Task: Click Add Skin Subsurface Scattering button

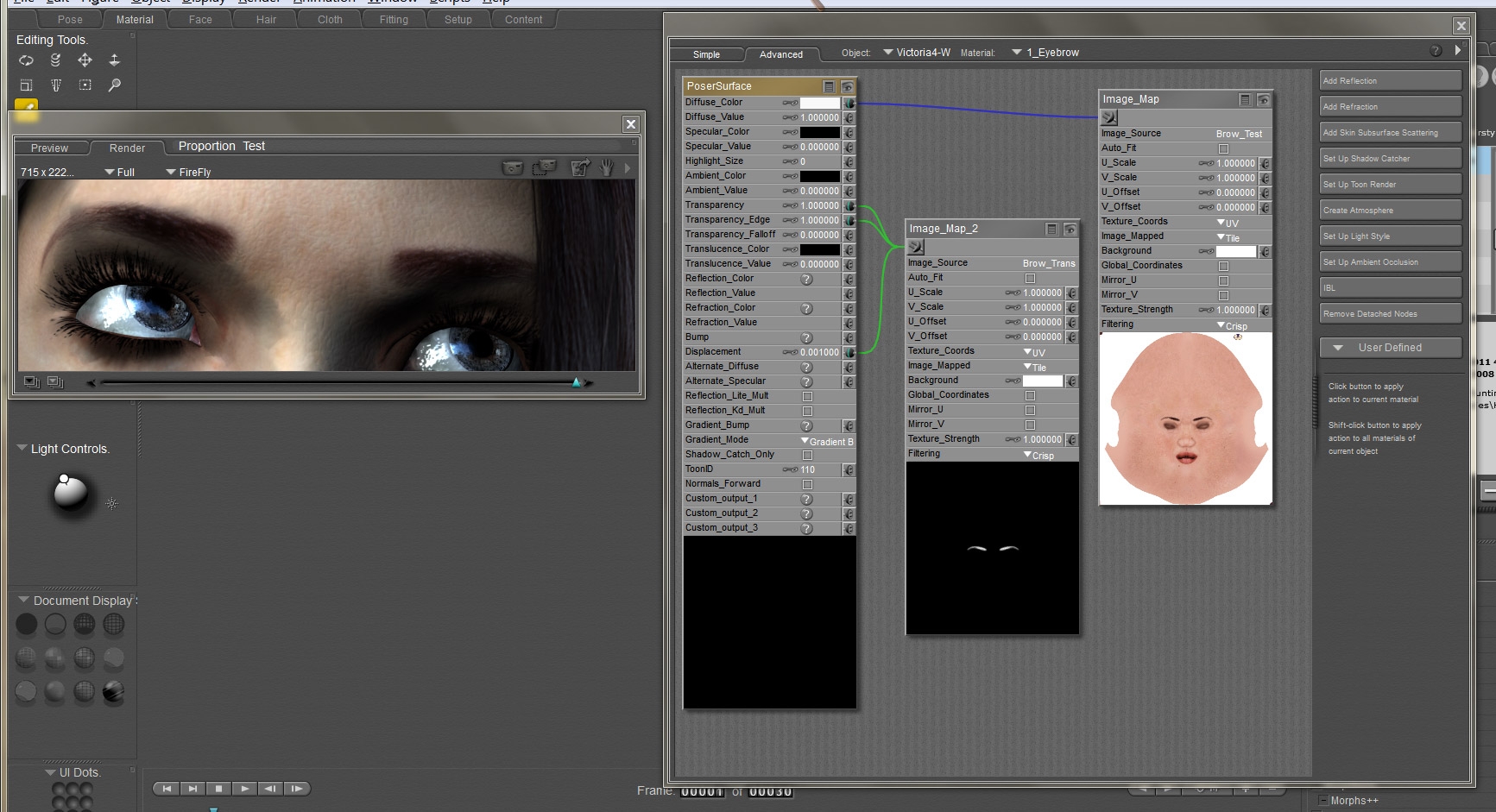Action: click(1389, 133)
